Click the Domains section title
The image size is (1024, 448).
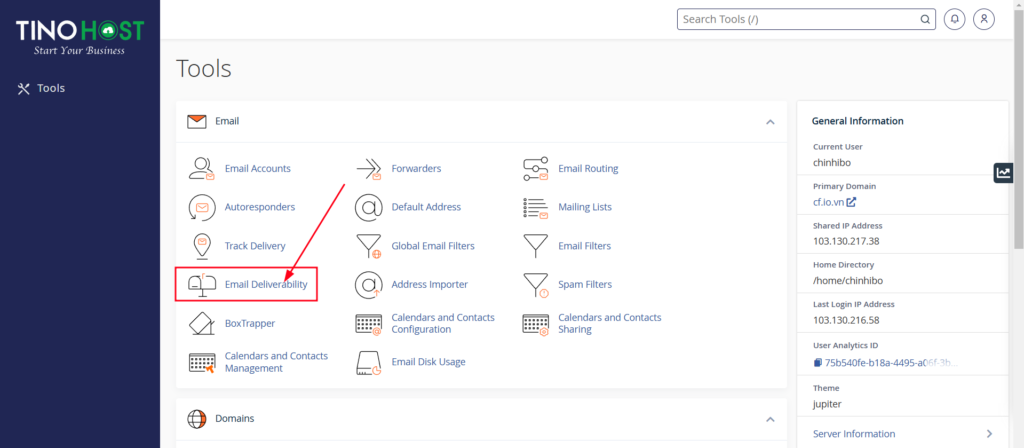coord(234,419)
